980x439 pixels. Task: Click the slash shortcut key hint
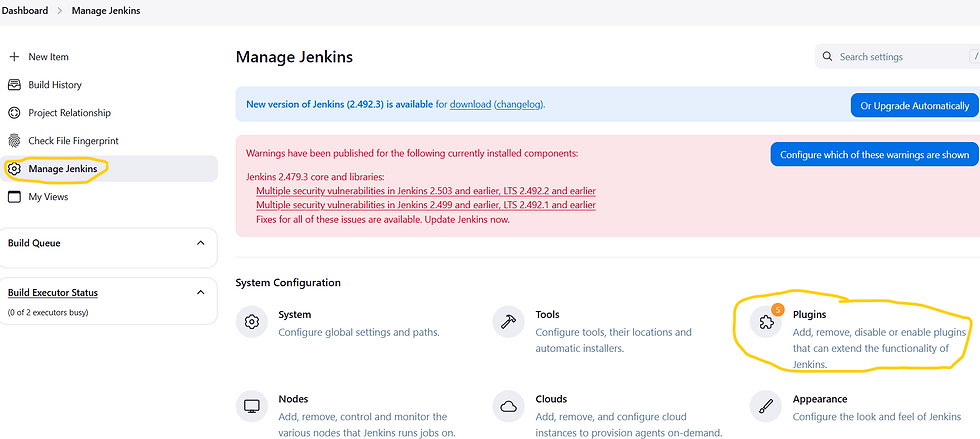tap(975, 56)
